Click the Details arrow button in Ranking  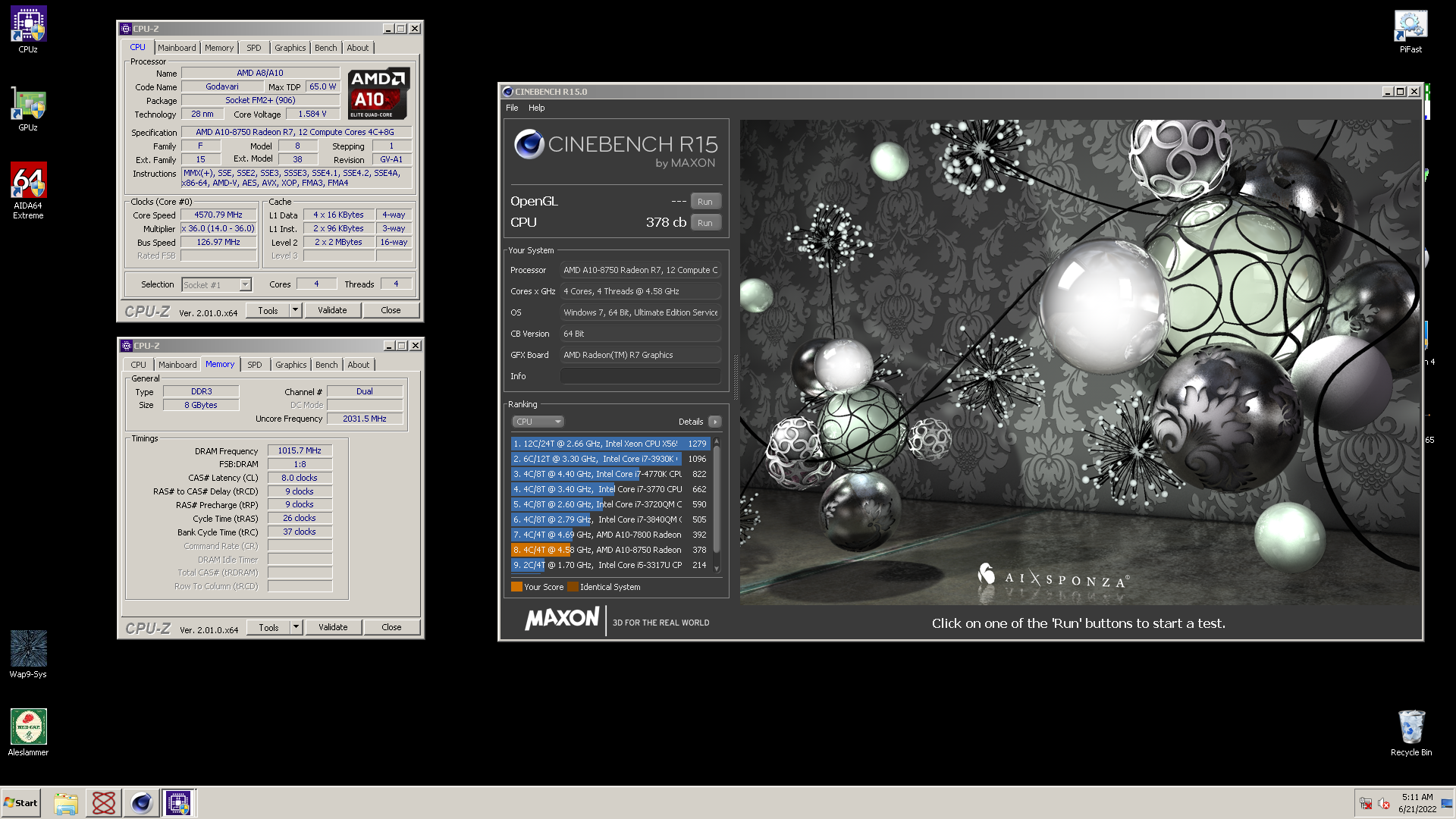click(715, 422)
